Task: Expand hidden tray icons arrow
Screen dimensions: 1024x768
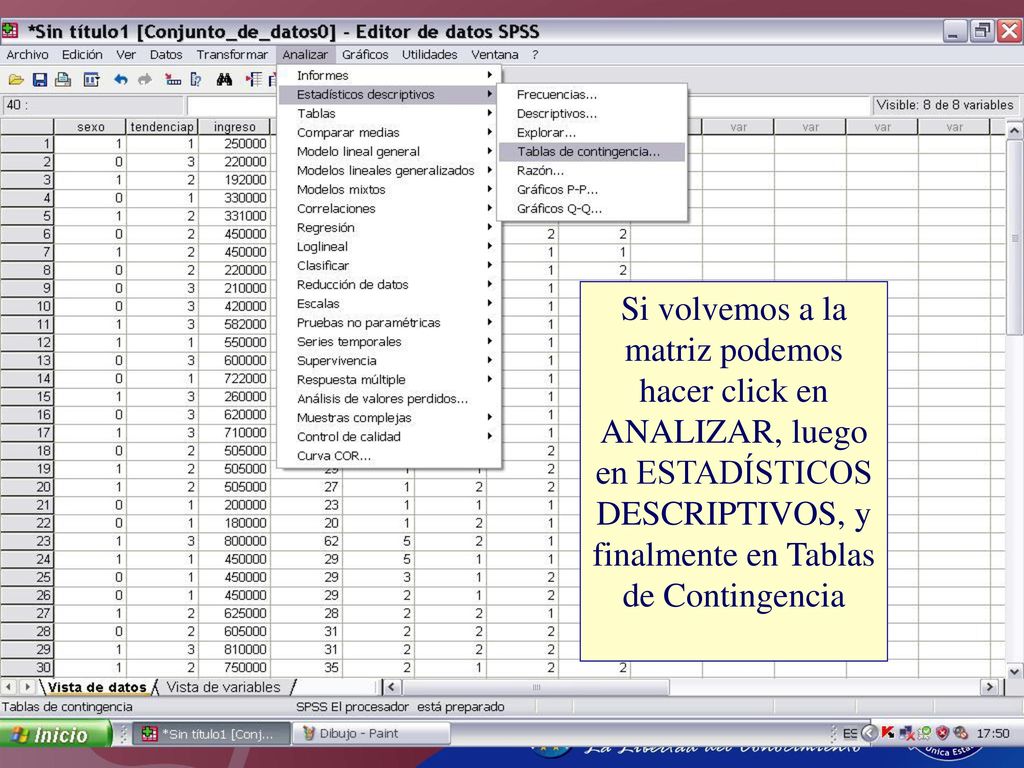Action: point(869,733)
